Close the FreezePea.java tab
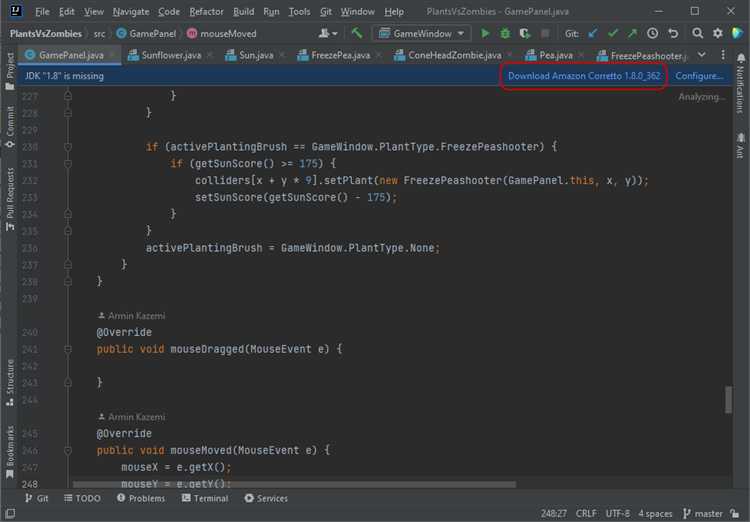This screenshot has width=750, height=522. [x=378, y=56]
